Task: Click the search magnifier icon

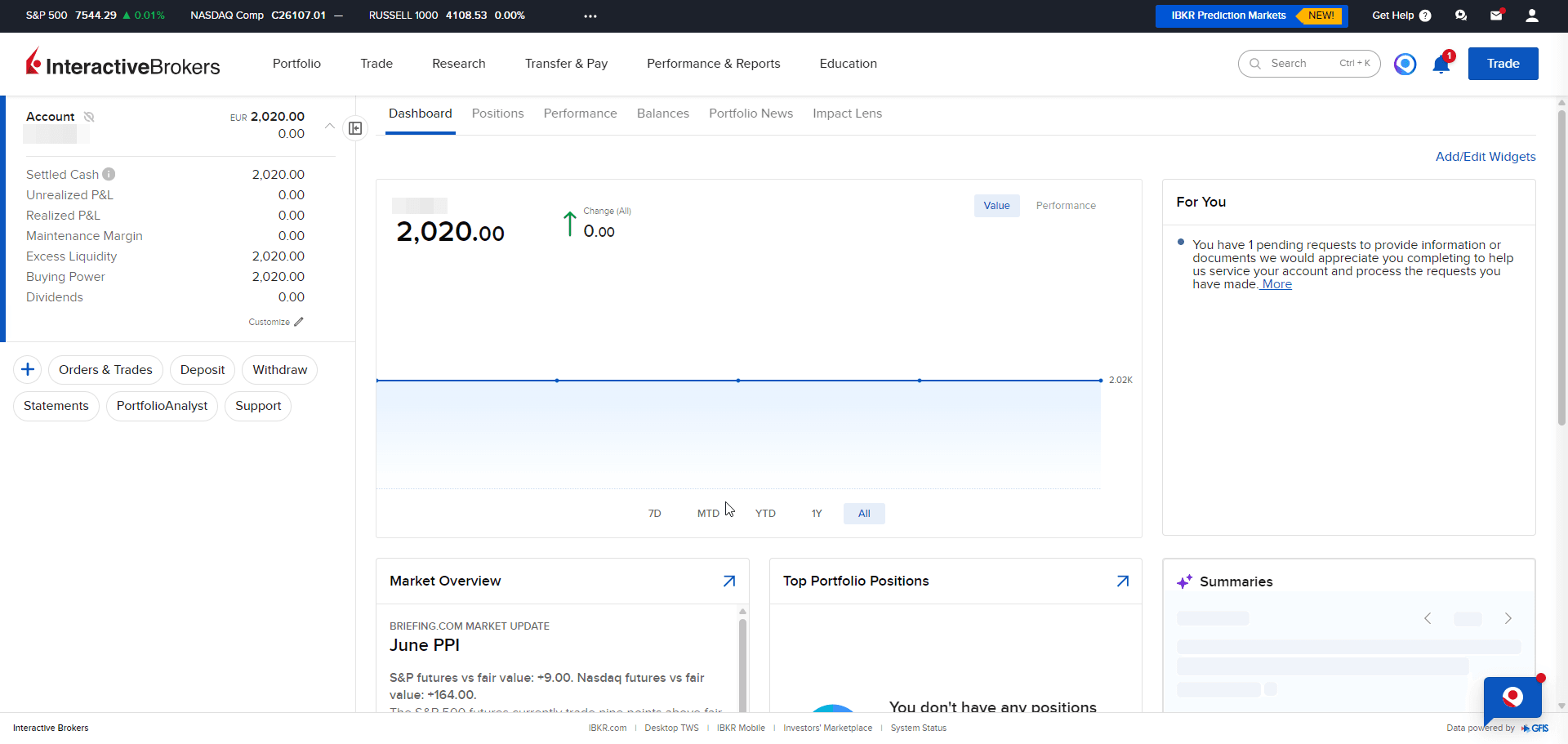Action: (1255, 64)
